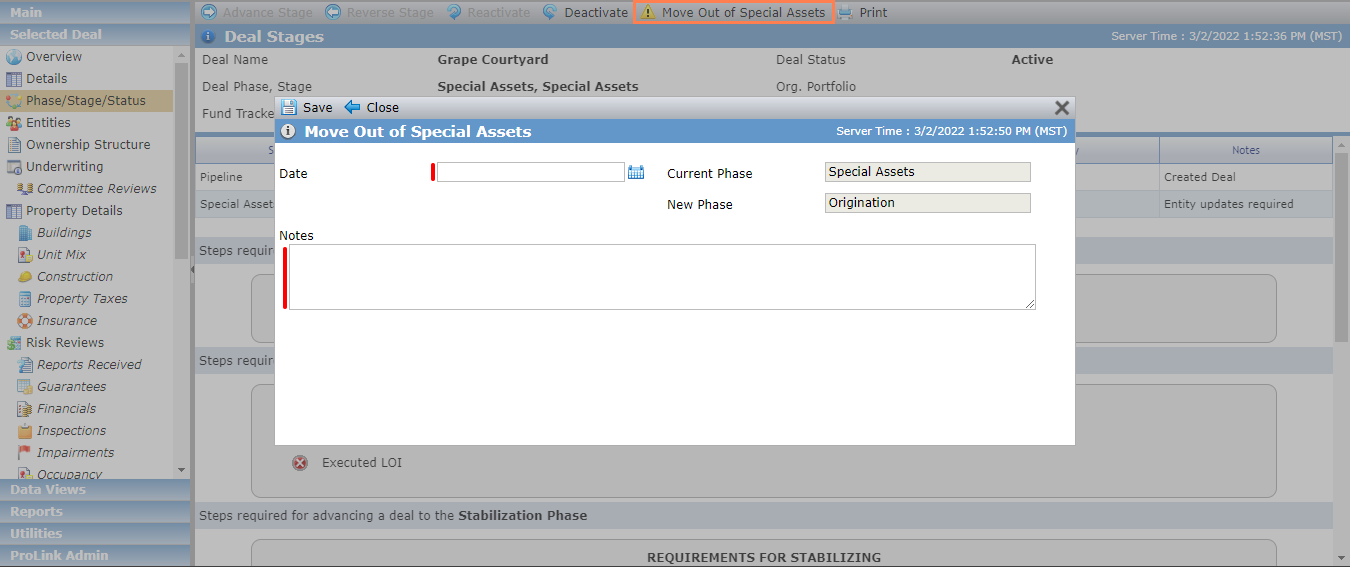Open the calendar date picker icon

(x=635, y=173)
